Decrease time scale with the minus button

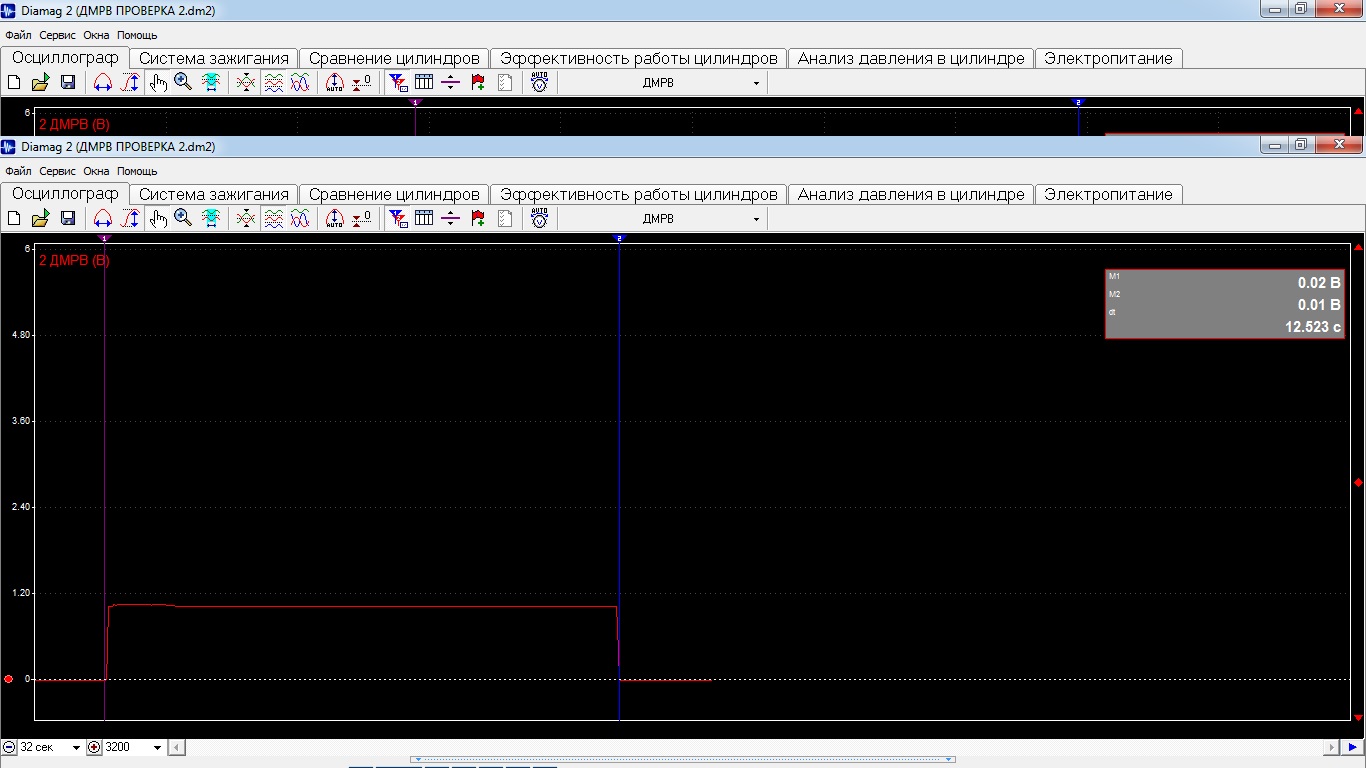9,747
